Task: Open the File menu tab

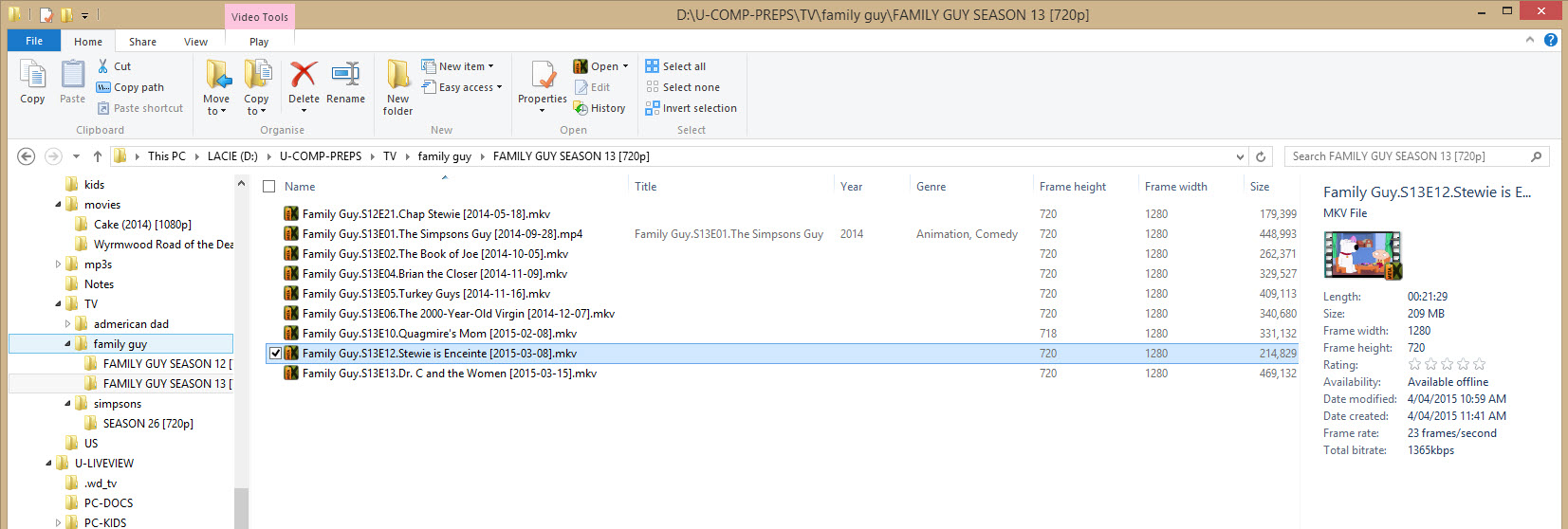Action: pyautogui.click(x=34, y=41)
